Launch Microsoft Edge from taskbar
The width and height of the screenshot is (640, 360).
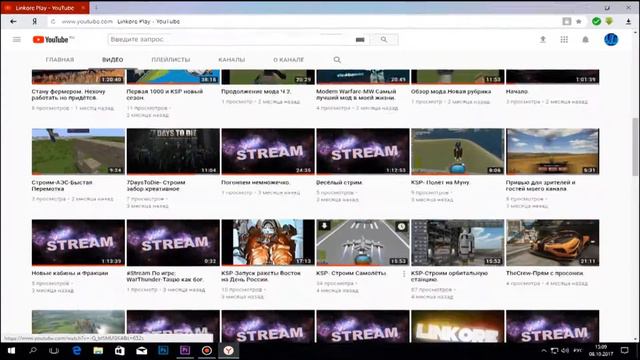(76, 351)
